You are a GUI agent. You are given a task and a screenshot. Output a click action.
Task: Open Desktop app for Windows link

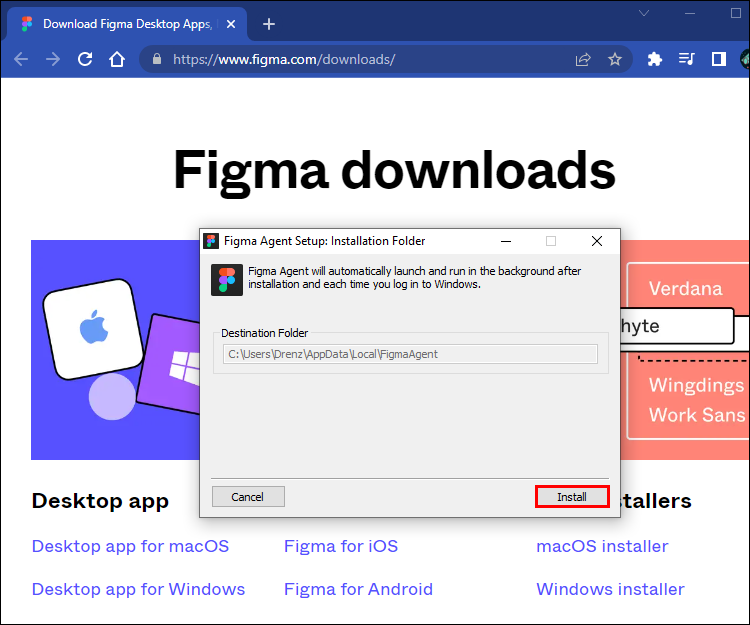138,589
